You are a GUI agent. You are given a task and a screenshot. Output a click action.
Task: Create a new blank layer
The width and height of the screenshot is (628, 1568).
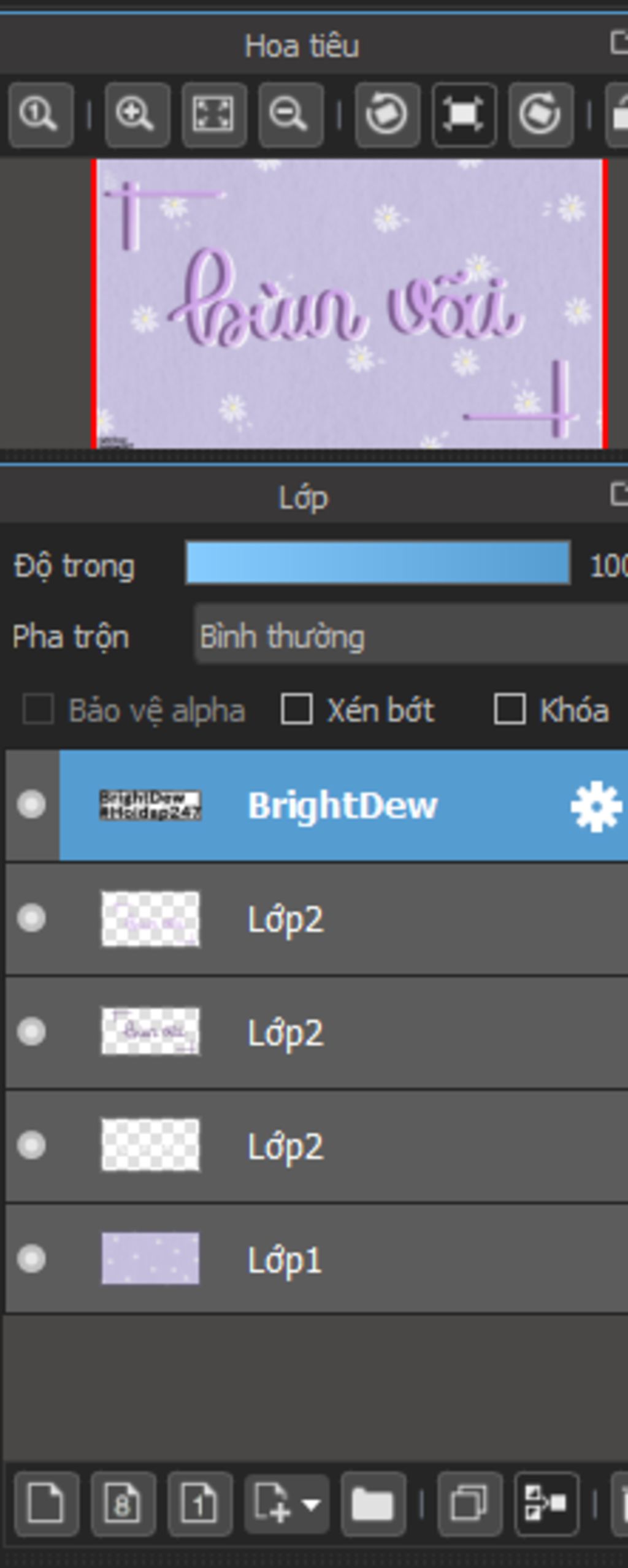pyautogui.click(x=47, y=1503)
